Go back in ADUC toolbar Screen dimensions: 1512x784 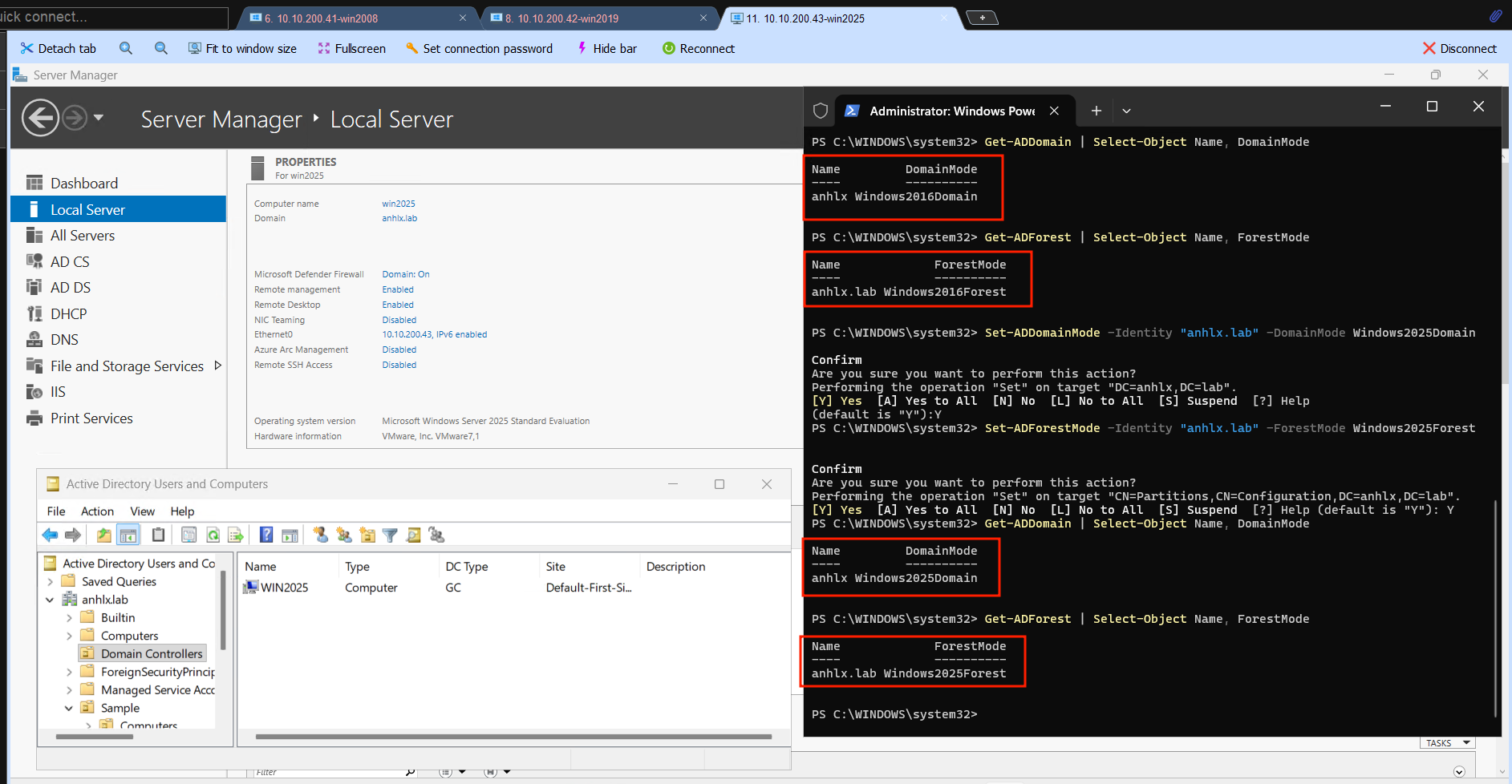[50, 535]
